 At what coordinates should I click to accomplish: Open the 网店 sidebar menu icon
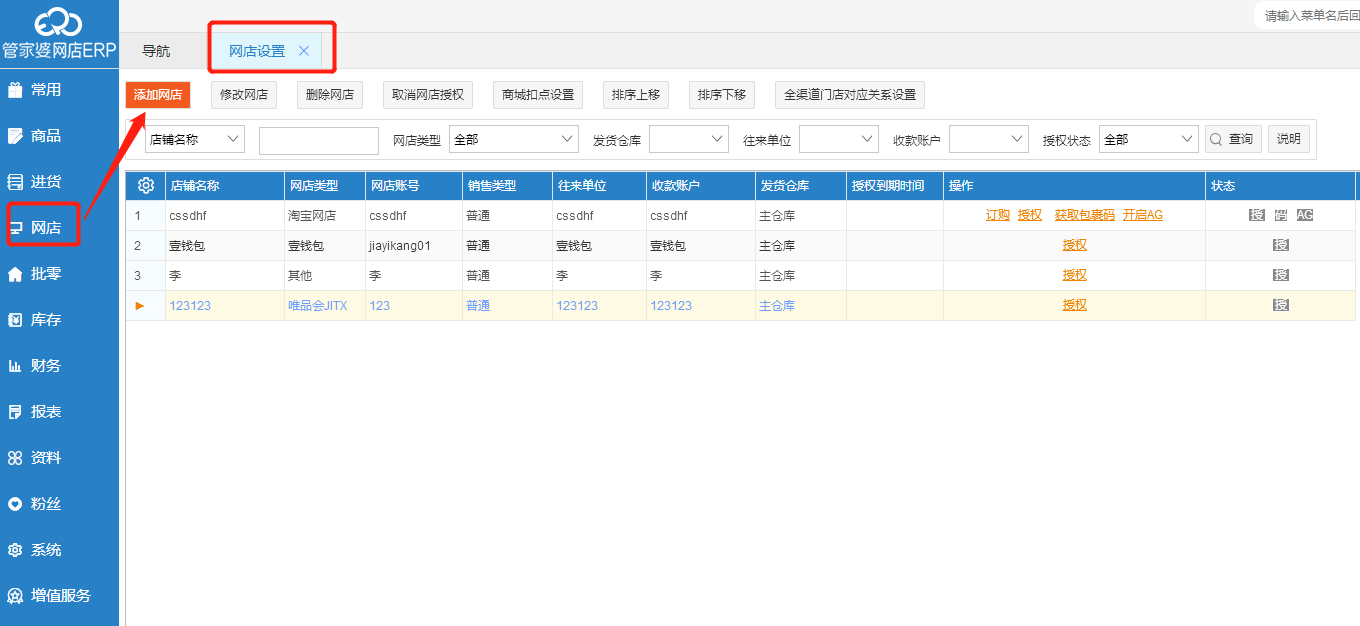(x=15, y=228)
